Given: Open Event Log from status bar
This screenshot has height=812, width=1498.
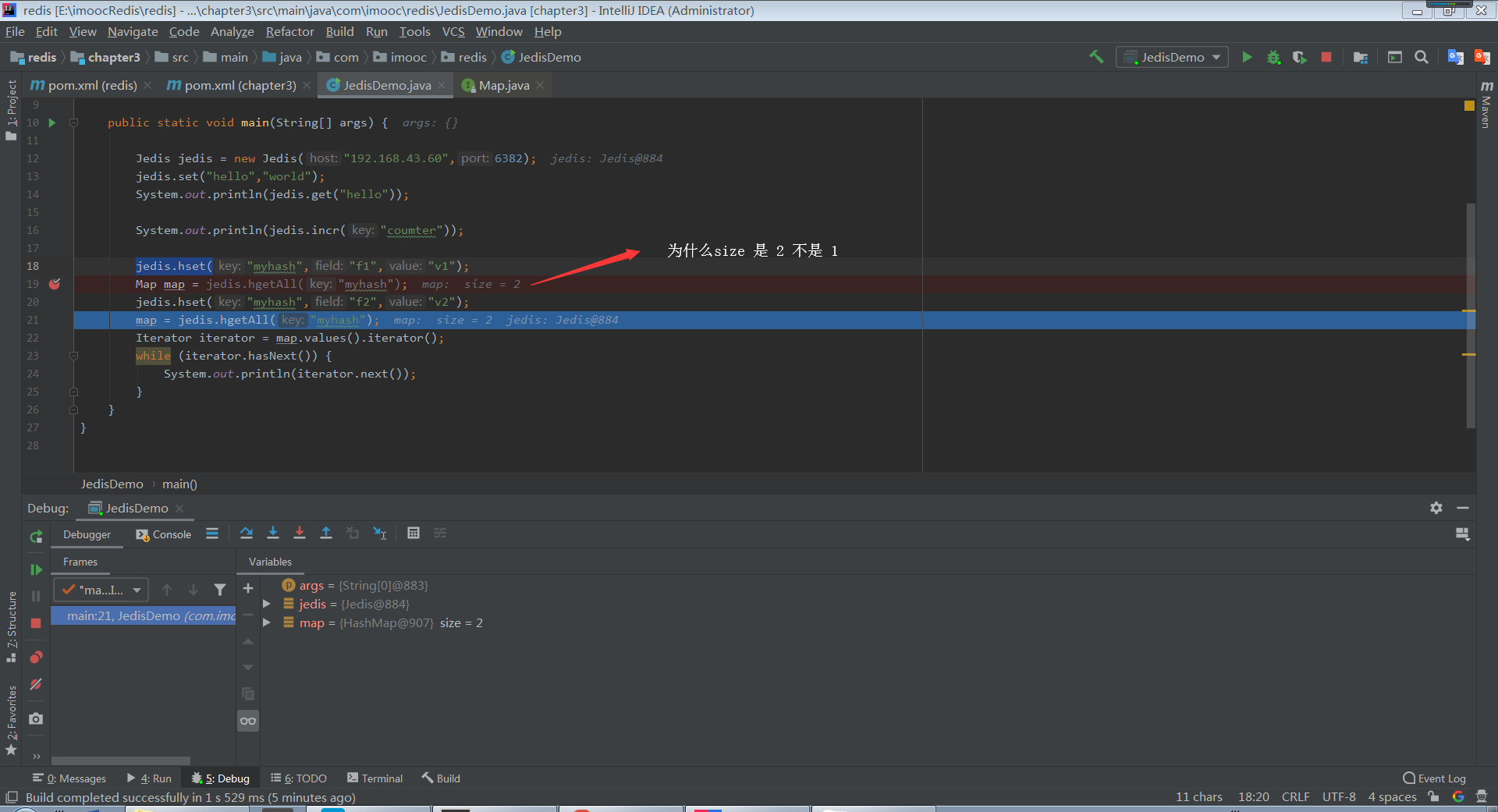Looking at the screenshot, I should point(1434,778).
